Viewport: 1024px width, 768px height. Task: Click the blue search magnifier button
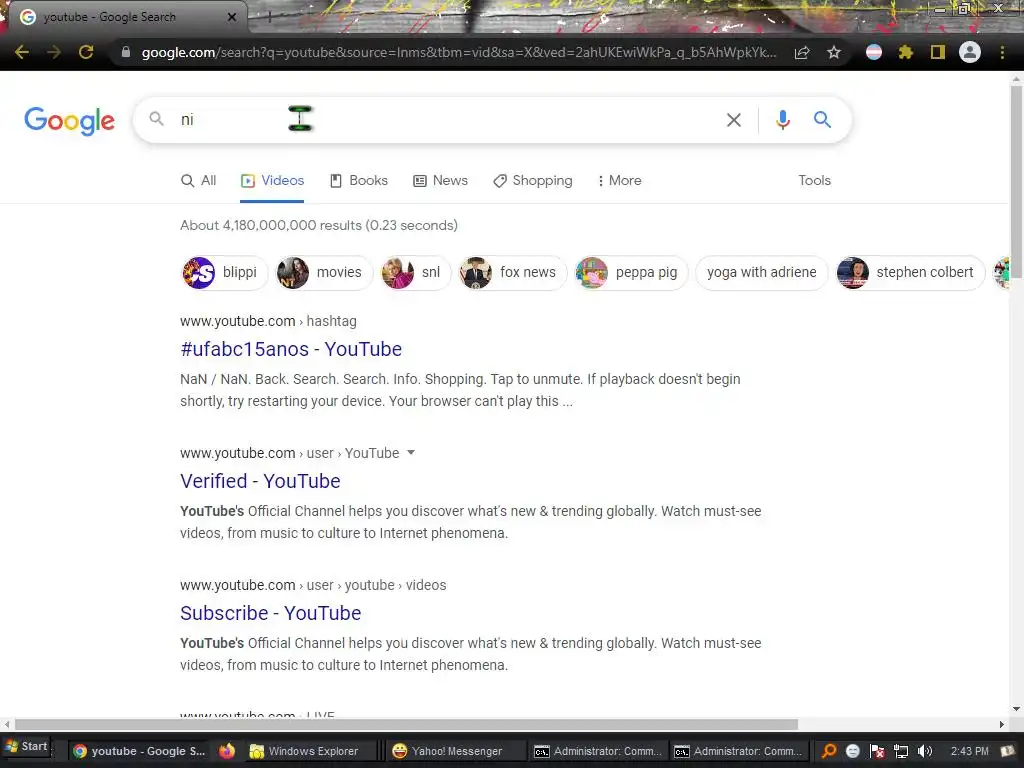(x=822, y=120)
